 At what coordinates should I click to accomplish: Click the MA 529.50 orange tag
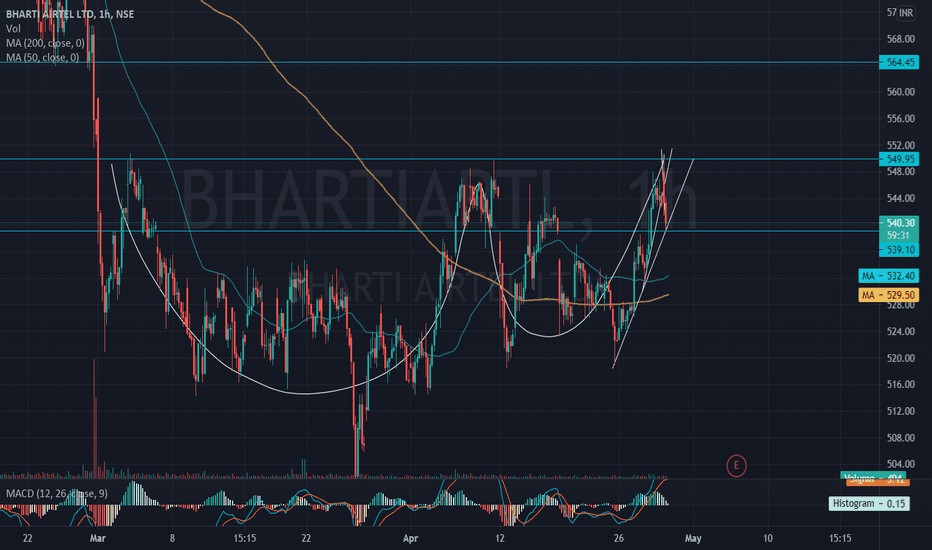pos(889,295)
